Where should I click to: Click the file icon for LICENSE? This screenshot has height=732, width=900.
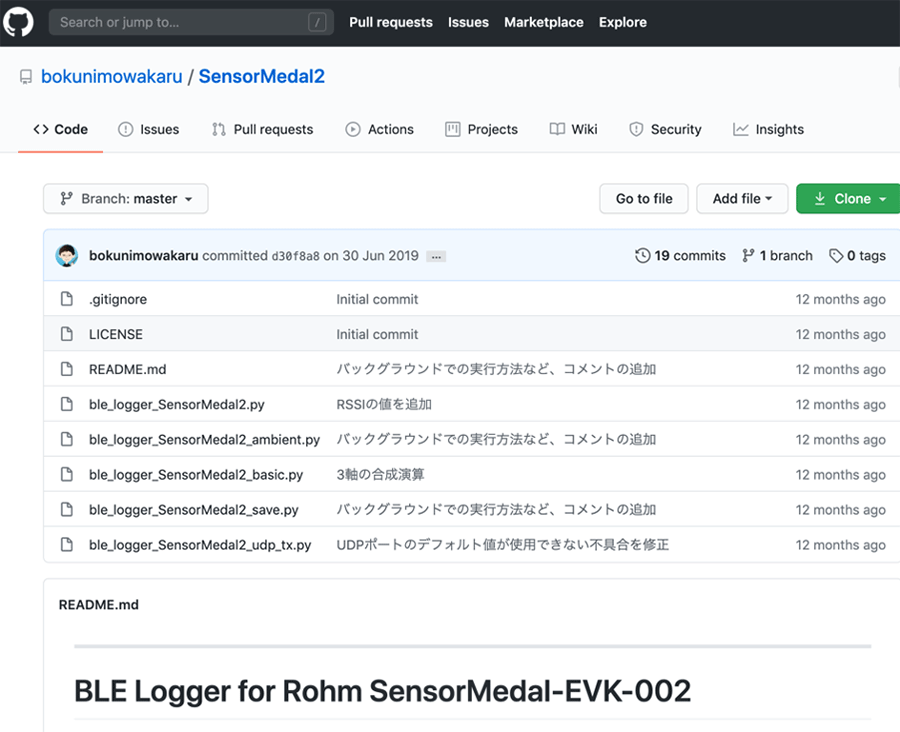[67, 334]
